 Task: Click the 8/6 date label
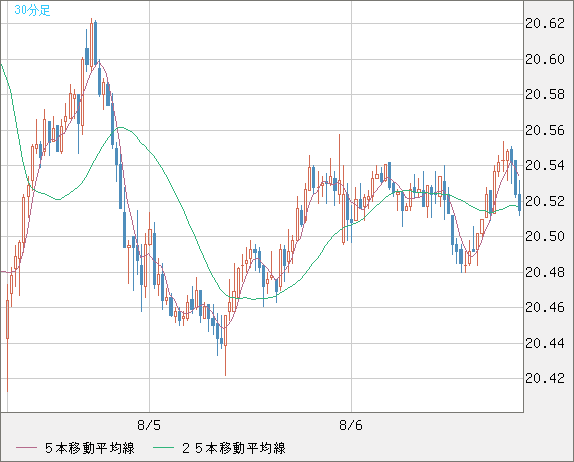tap(351, 425)
